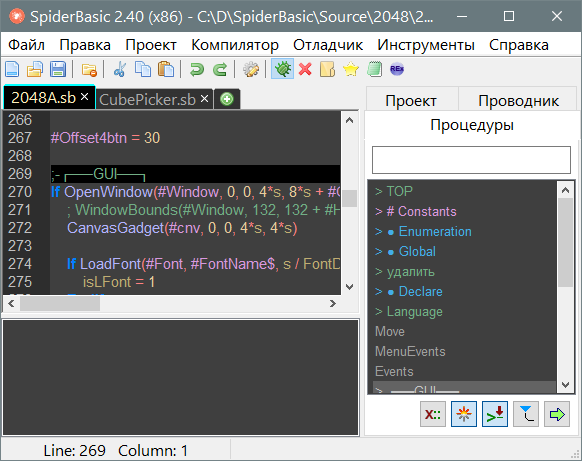Jump to > Global marker

[x=405, y=251]
